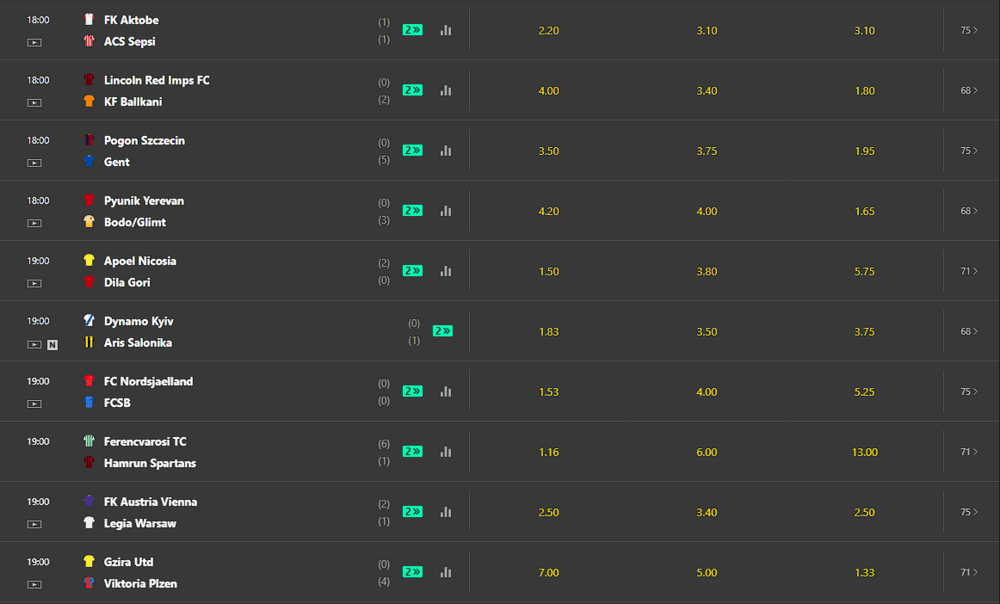The image size is (1000, 604).
Task: Open stats chart for Pyunik Yerevan match
Action: pyautogui.click(x=446, y=211)
